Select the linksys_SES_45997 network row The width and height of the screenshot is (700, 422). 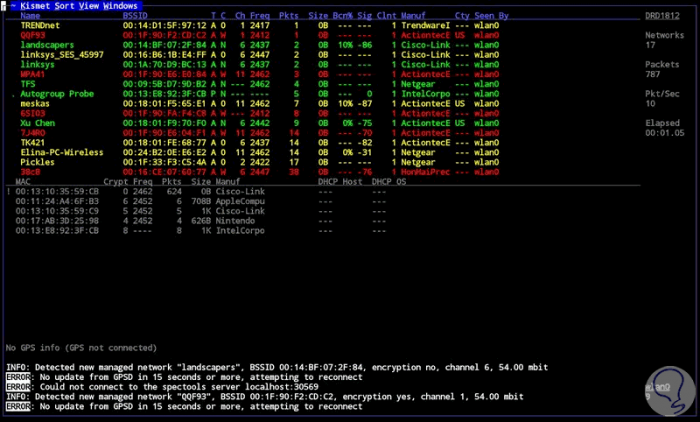tap(259, 55)
